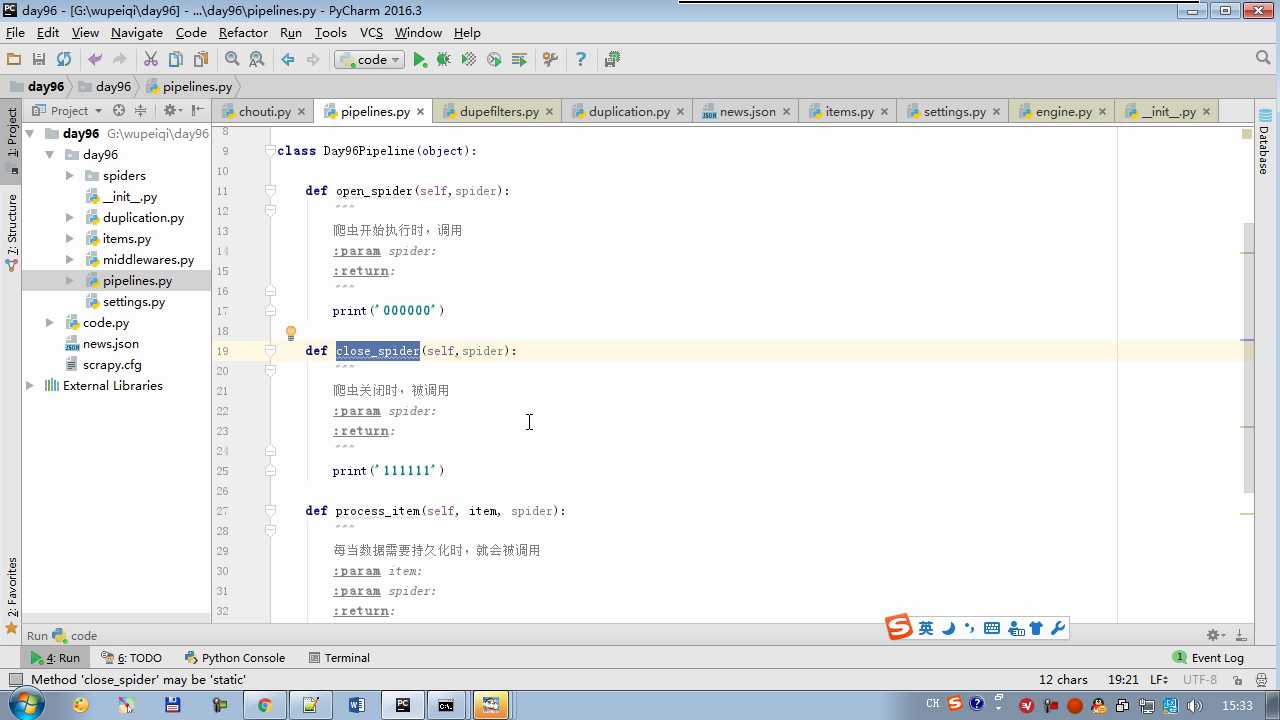Switch to the chouti.py tab
This screenshot has width=1280, height=720.
pyautogui.click(x=265, y=111)
